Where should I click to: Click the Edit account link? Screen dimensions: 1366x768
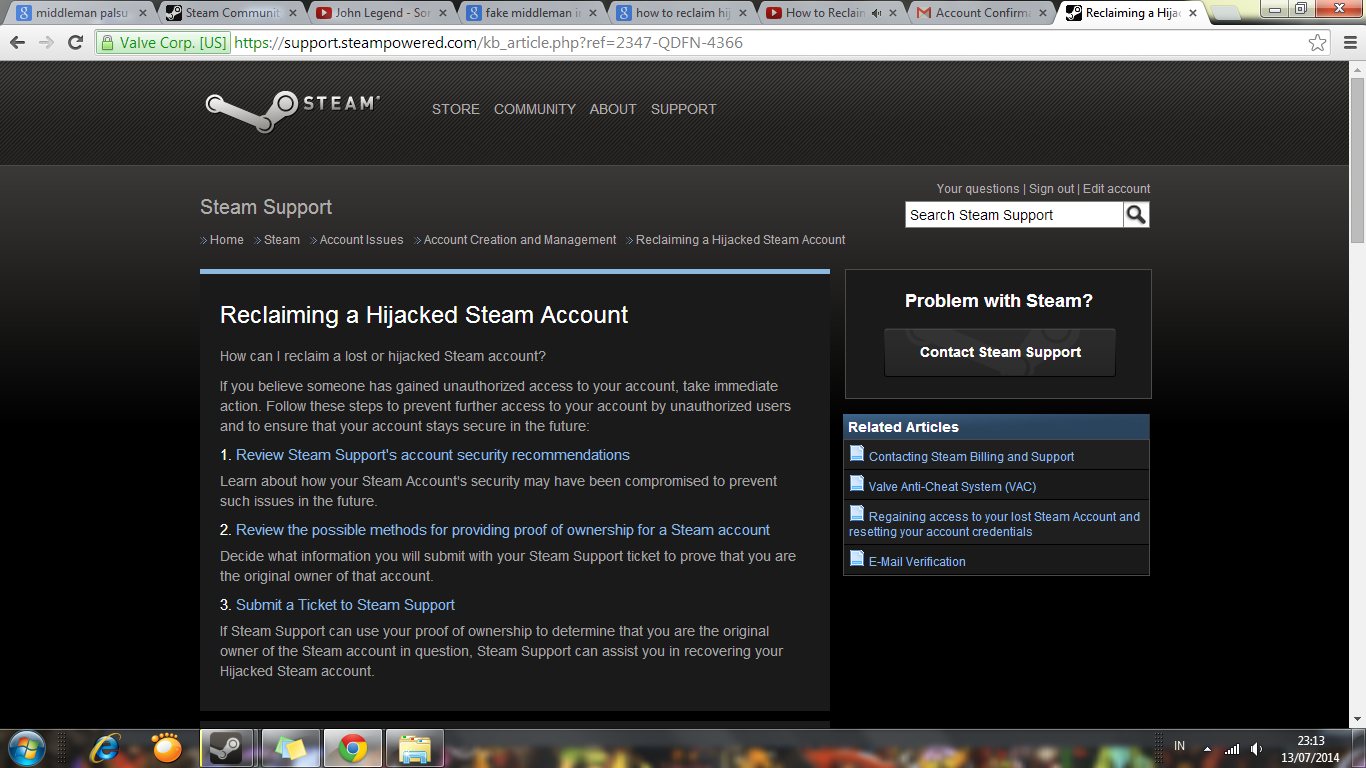(x=1116, y=189)
